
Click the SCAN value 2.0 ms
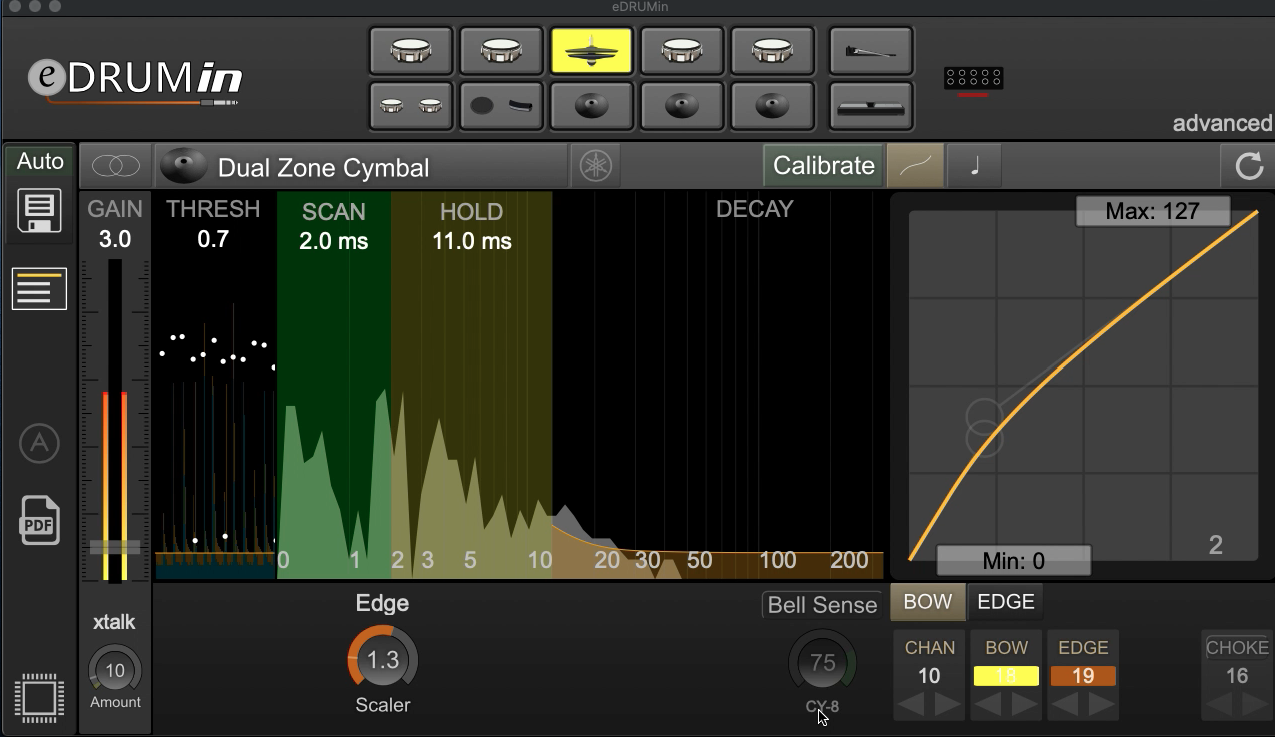point(334,242)
